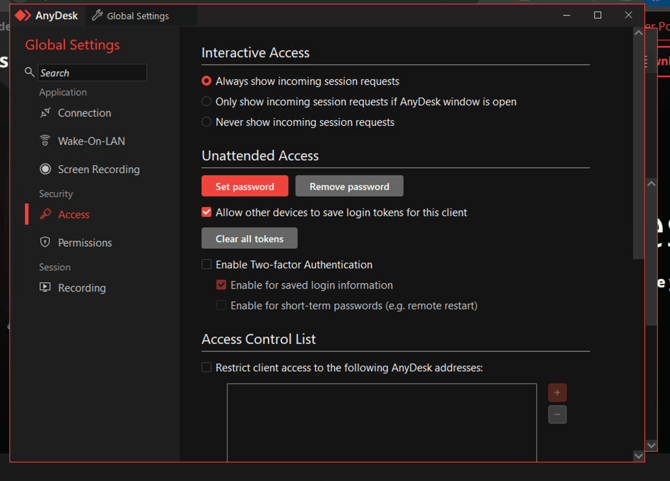
Task: Open session Recording settings
Action: [82, 288]
